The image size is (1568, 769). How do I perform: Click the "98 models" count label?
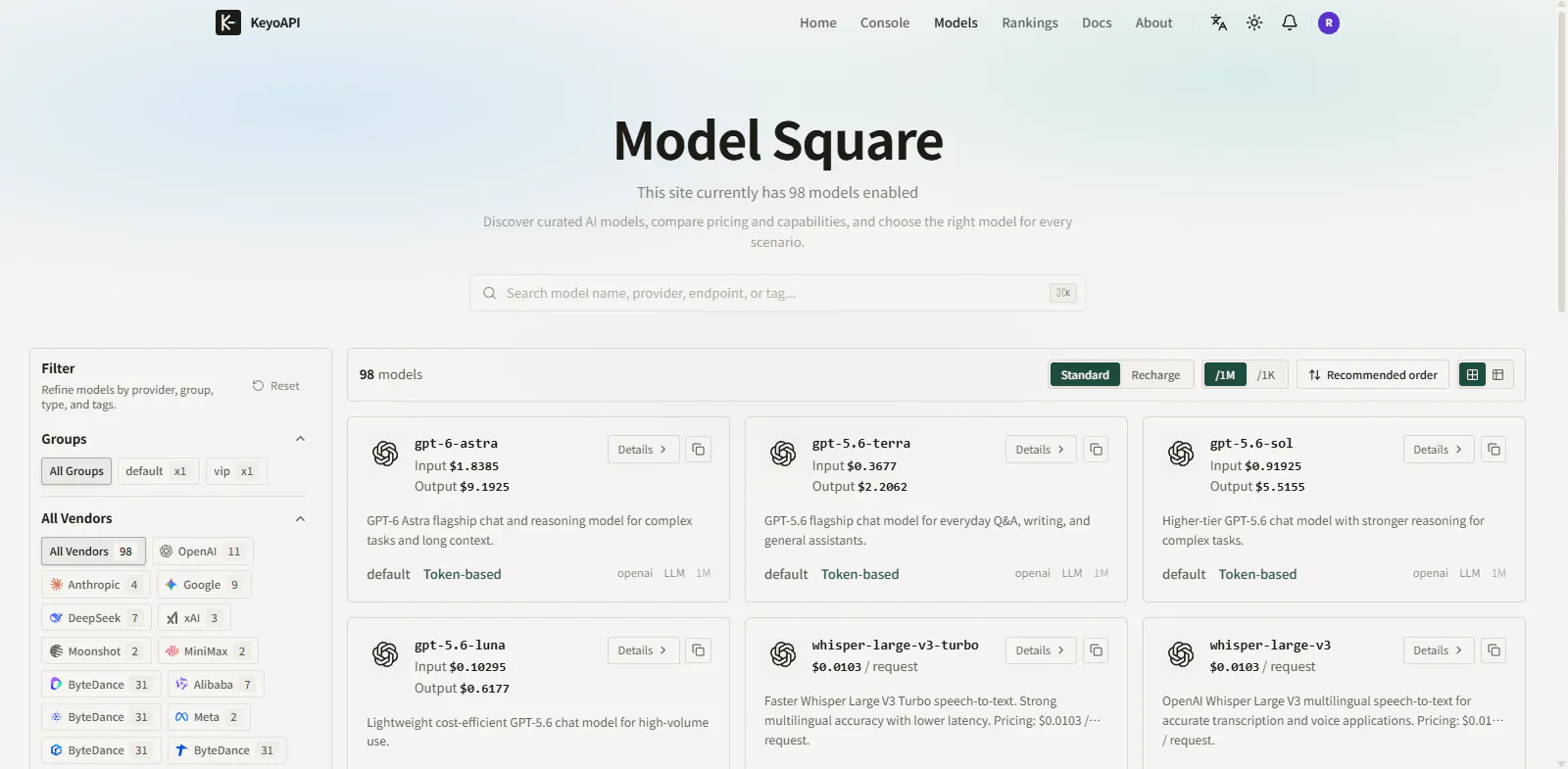point(391,374)
